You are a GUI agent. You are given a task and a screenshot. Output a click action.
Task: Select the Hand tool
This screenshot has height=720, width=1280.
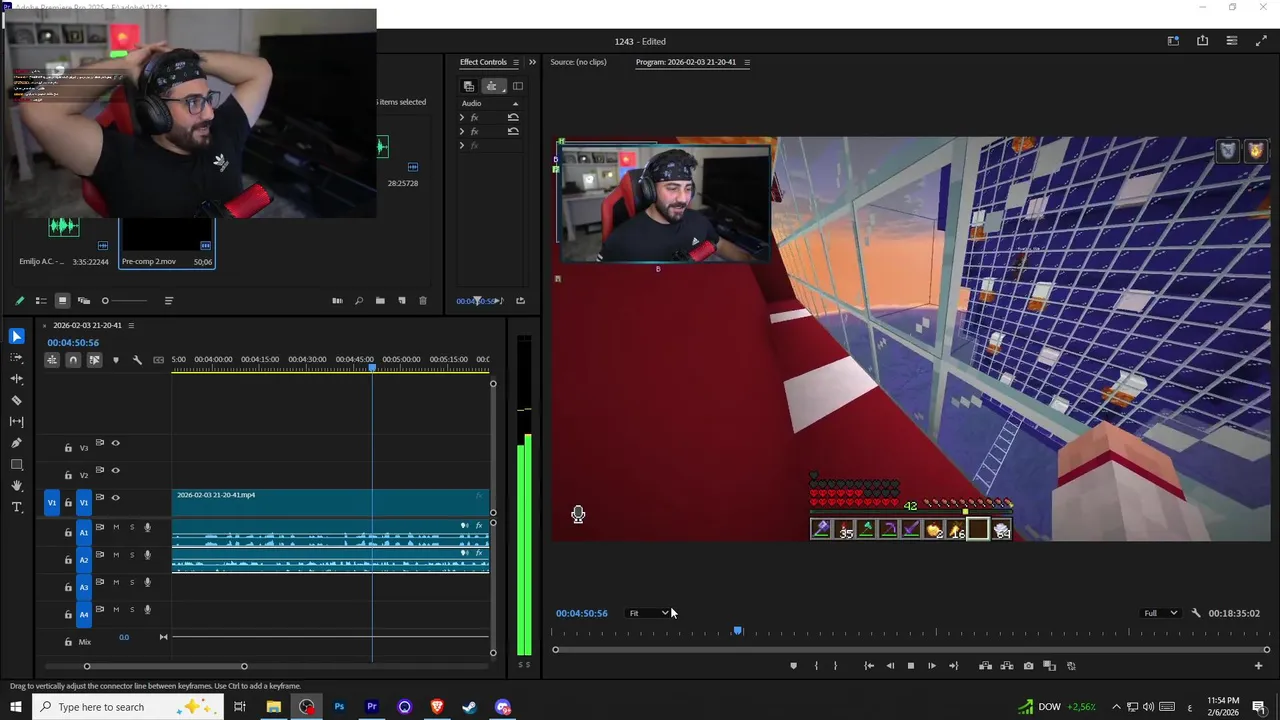(16, 486)
